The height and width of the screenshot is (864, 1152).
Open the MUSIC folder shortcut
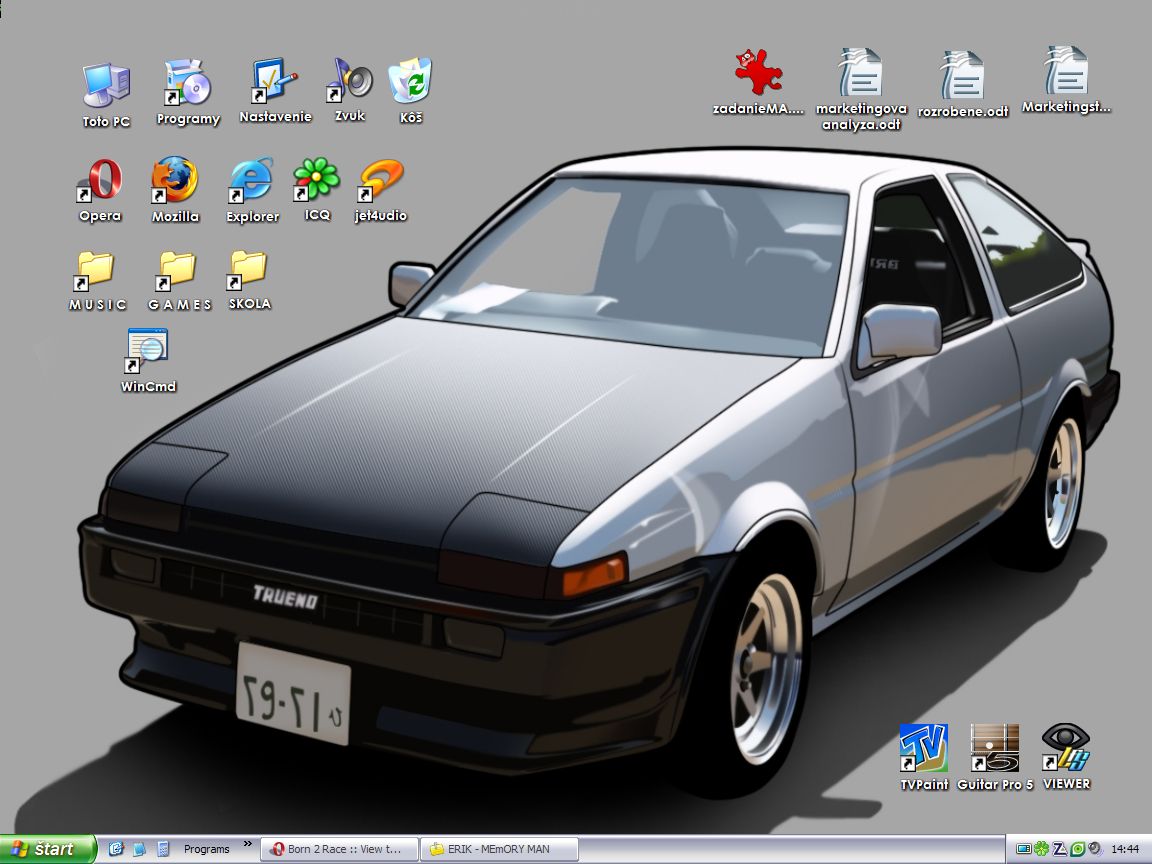98,281
